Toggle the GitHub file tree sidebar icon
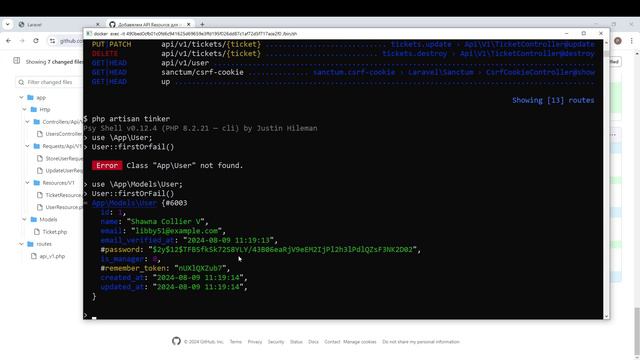This screenshot has width=640, height=360. pyautogui.click(x=16, y=61)
